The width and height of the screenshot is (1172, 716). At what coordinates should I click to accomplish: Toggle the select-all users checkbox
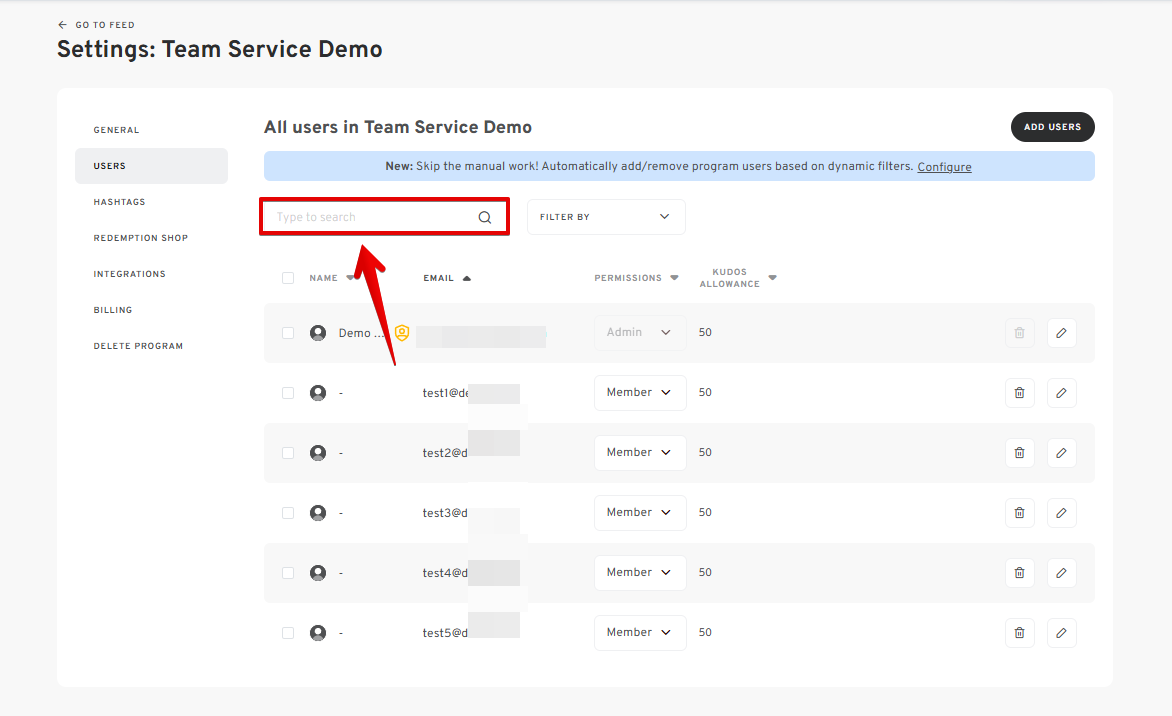[x=288, y=278]
